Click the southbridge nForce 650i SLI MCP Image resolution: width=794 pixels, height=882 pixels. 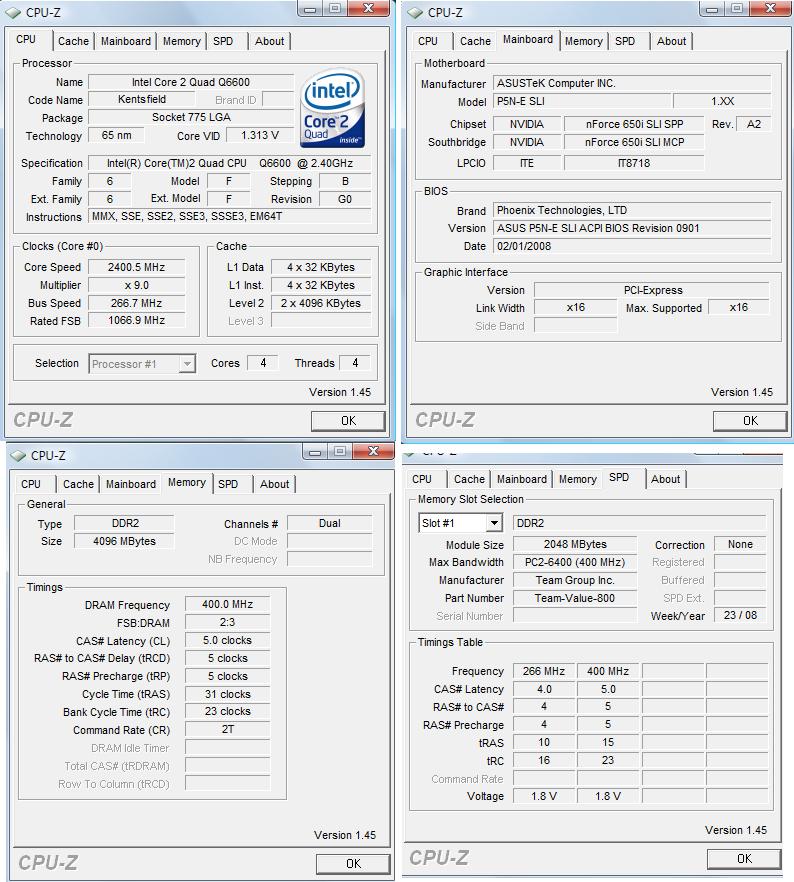[x=634, y=142]
